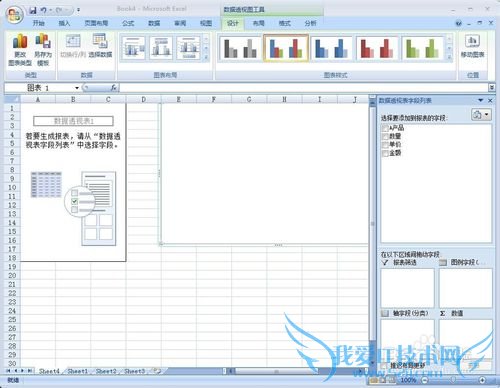Image resolution: width=500 pixels, height=388 pixels.
Task: Open the field list panel options arrow
Action: pos(481,100)
